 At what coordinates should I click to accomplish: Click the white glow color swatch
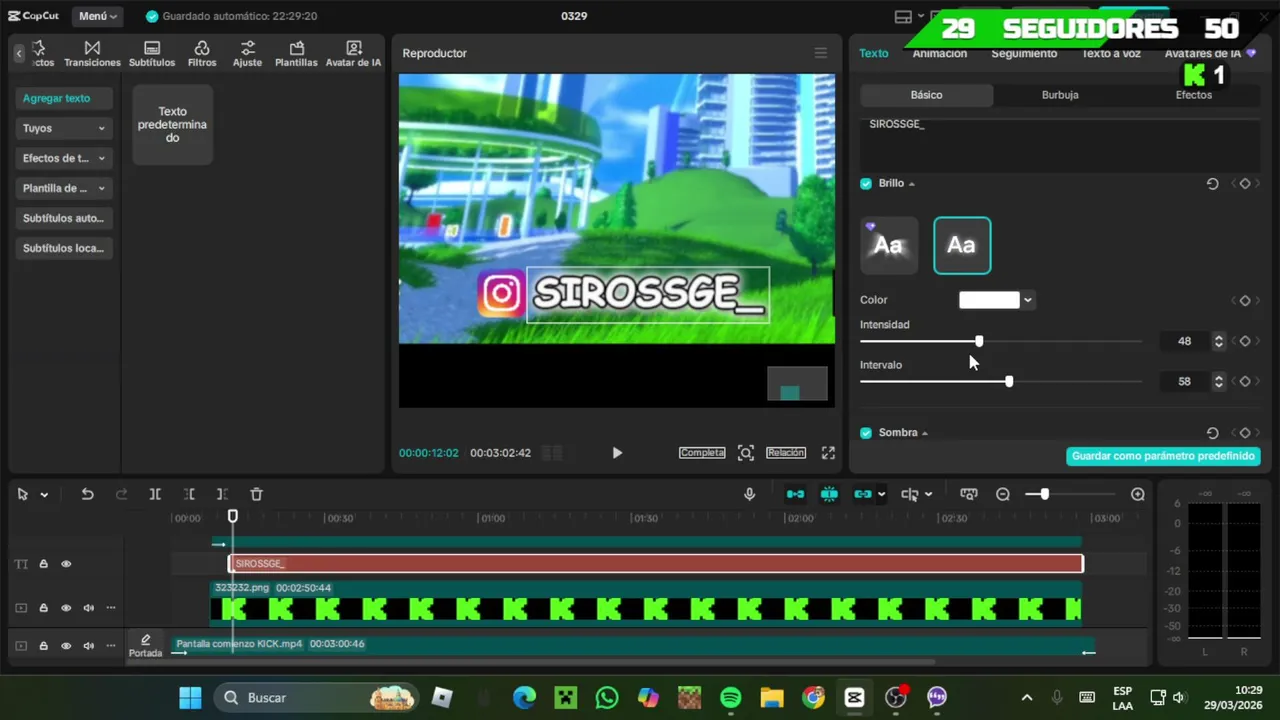coord(989,300)
